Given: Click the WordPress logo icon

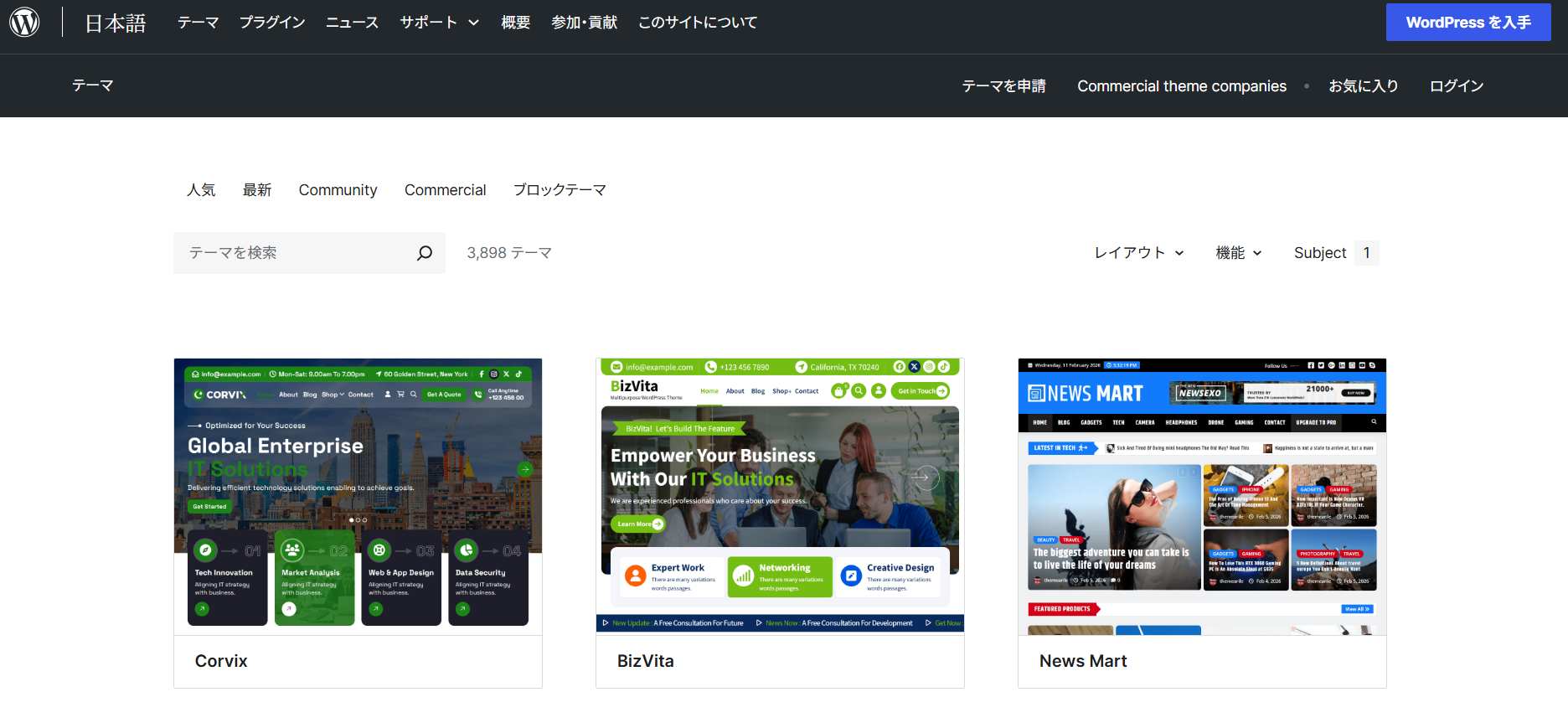Looking at the screenshot, I should click(x=24, y=22).
